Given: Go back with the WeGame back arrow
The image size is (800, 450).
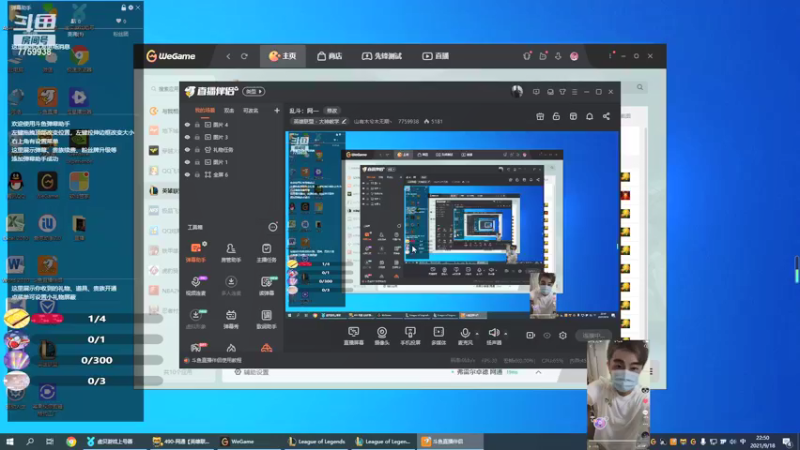Looking at the screenshot, I should (x=228, y=56).
